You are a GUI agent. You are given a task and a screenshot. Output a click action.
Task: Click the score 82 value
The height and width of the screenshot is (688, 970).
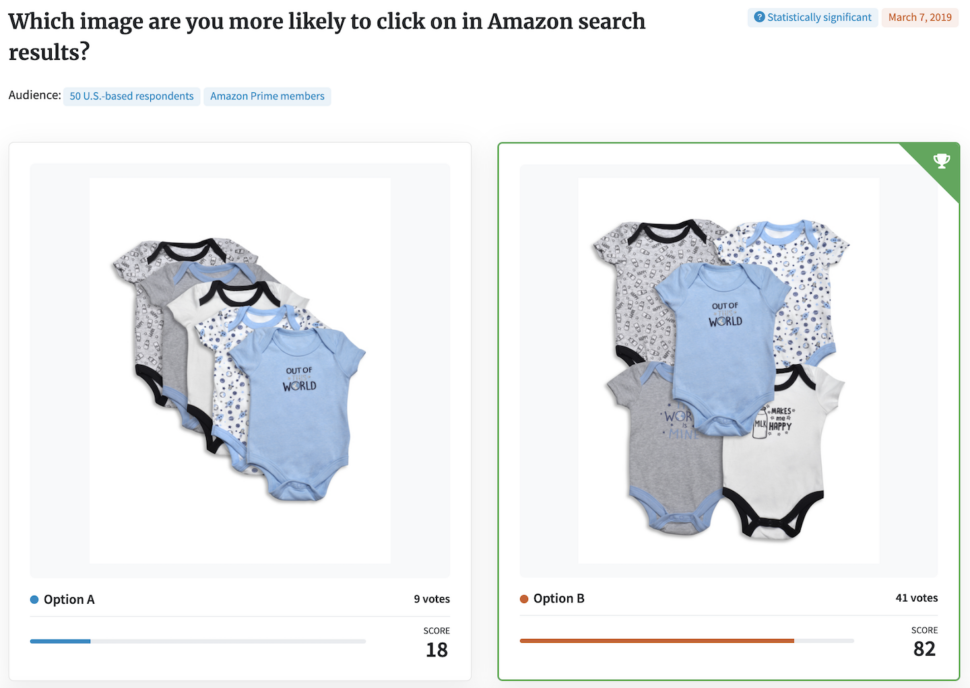[x=924, y=648]
